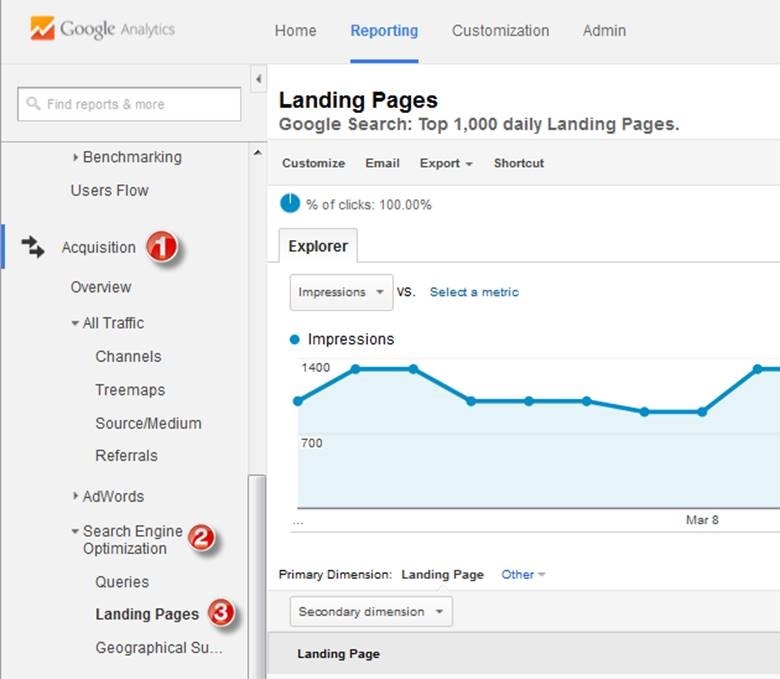Click the Select a metric link
Image resolution: width=780 pixels, height=679 pixels.
(474, 292)
